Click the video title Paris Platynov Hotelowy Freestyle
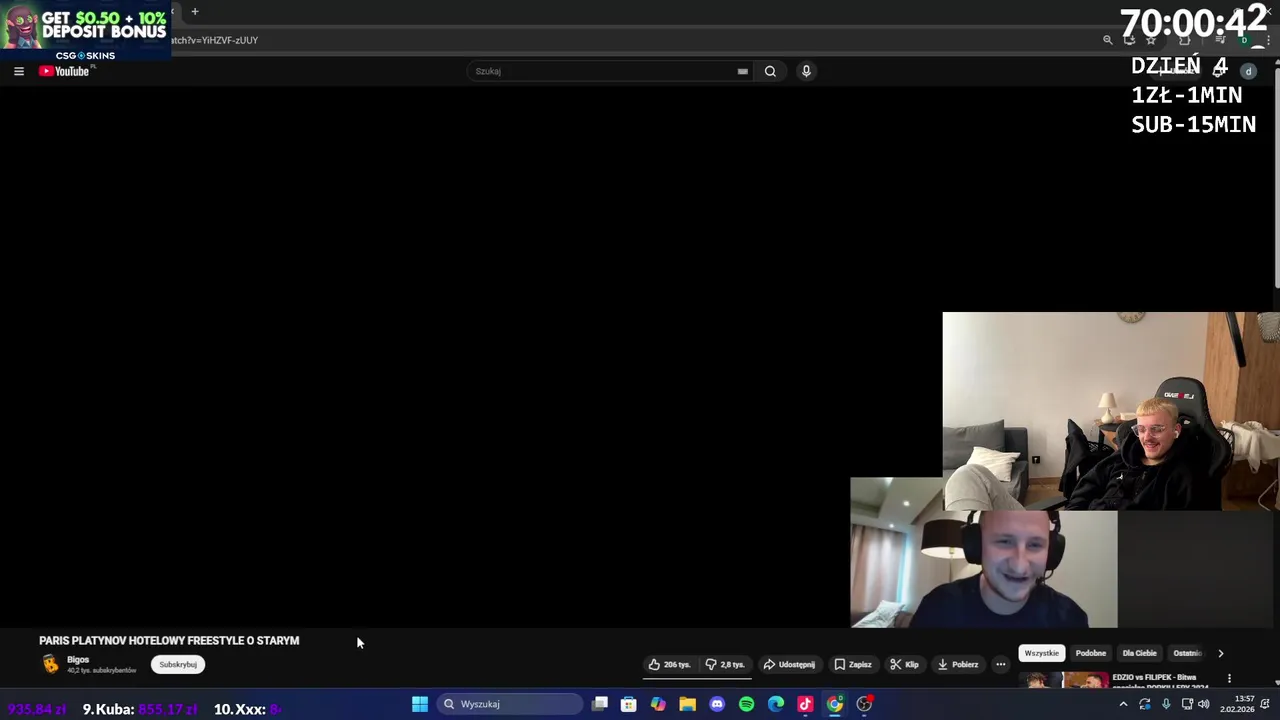The width and height of the screenshot is (1280, 720). (169, 640)
